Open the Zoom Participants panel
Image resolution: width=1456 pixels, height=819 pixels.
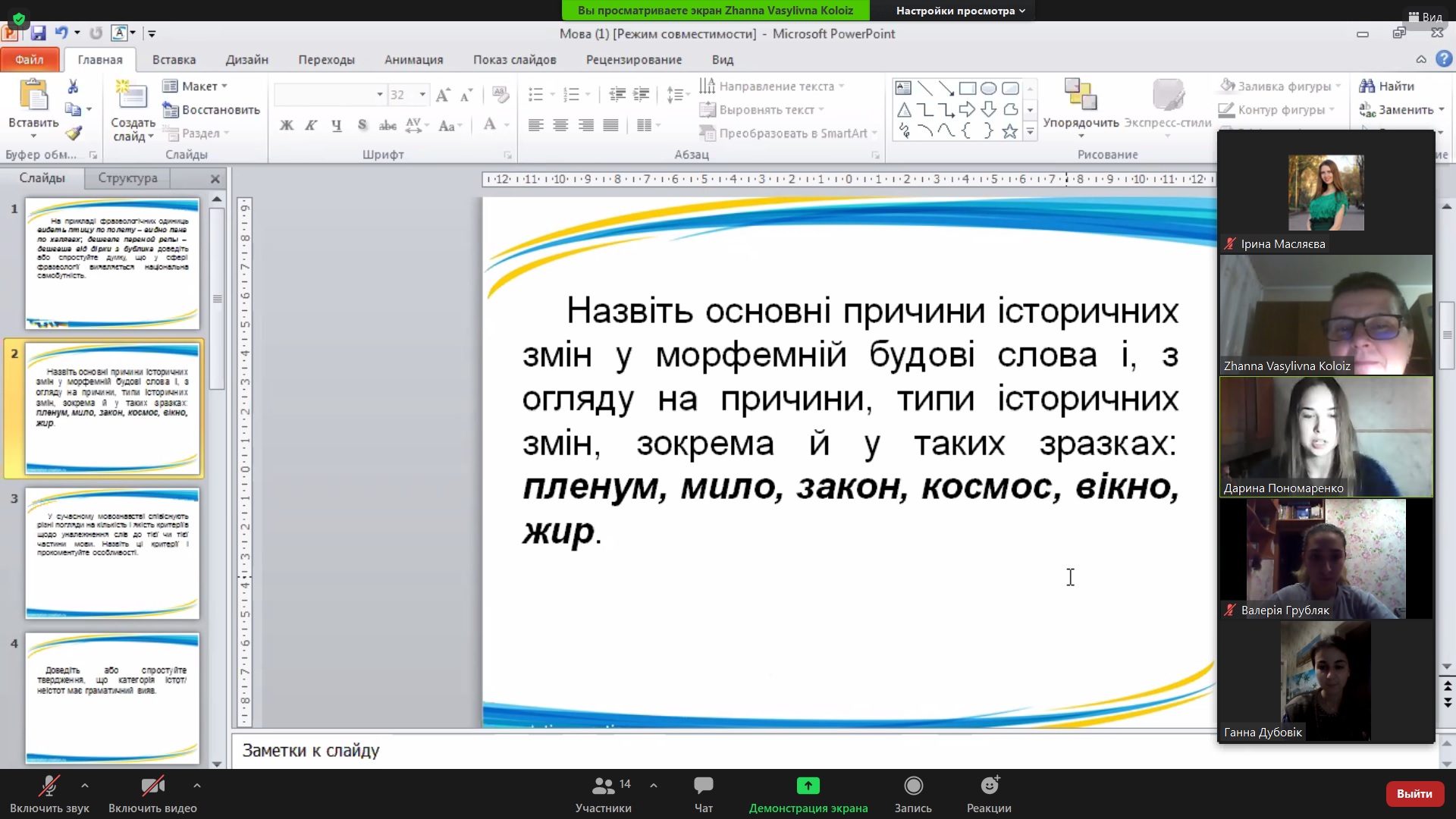click(604, 786)
